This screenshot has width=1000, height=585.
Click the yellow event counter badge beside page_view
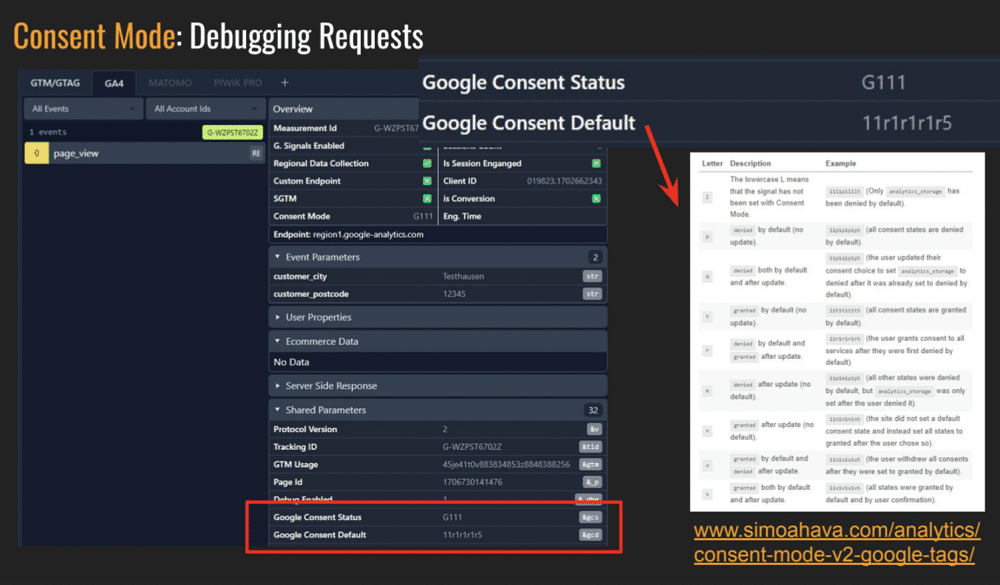click(38, 152)
